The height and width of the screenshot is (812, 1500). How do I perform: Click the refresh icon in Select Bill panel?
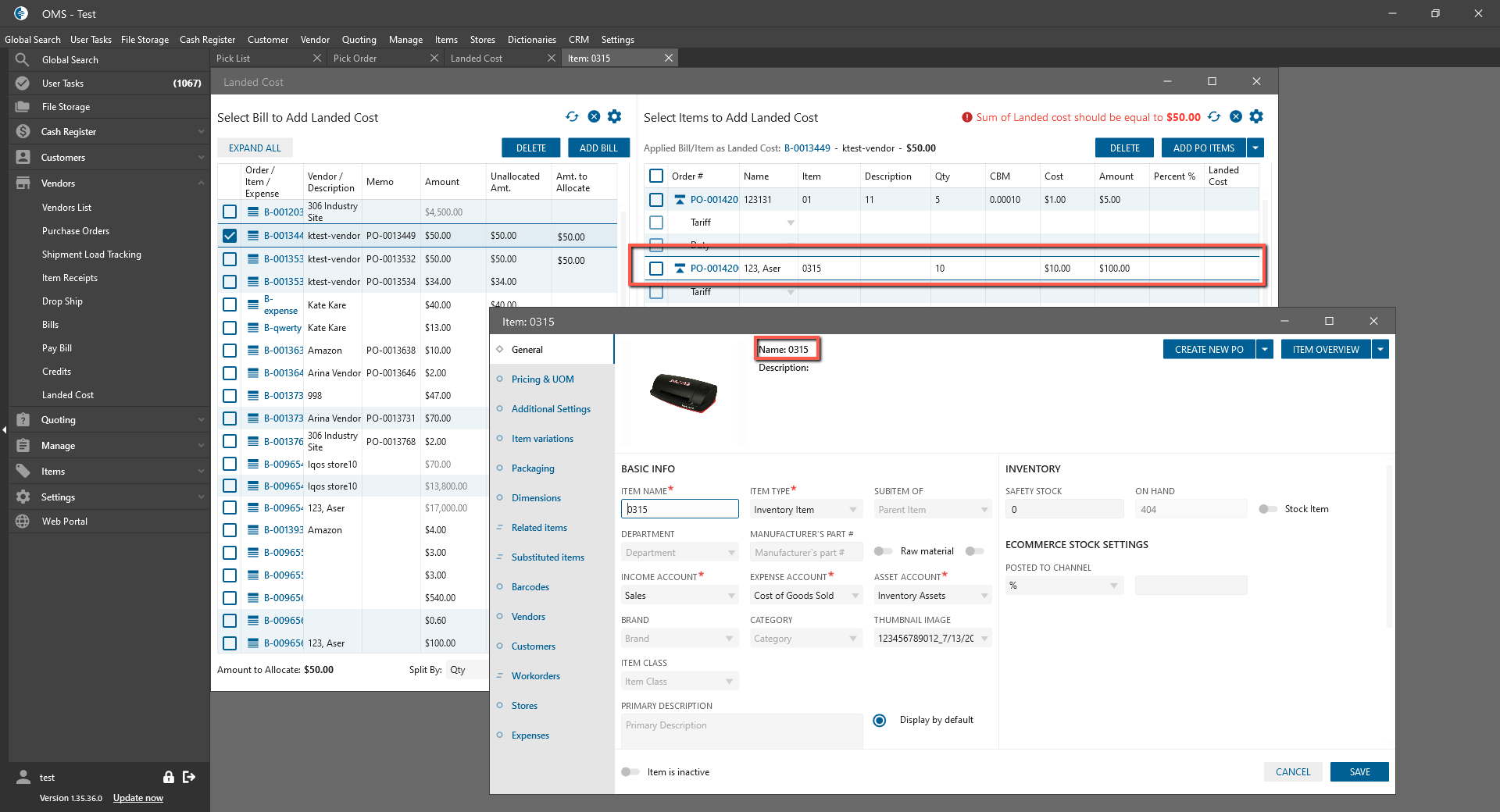[x=572, y=117]
